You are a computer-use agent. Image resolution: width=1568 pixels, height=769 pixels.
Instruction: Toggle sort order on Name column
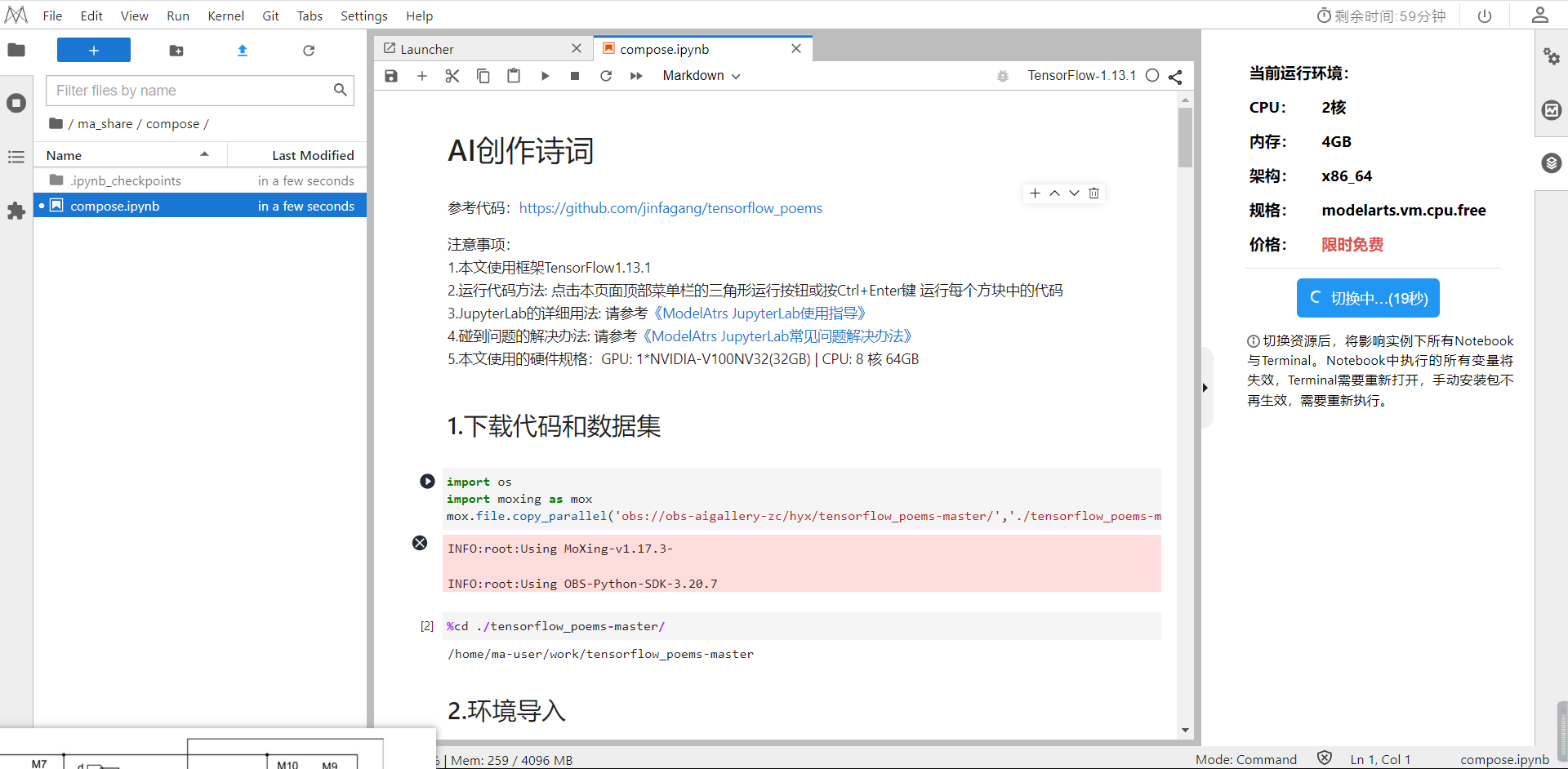click(131, 155)
